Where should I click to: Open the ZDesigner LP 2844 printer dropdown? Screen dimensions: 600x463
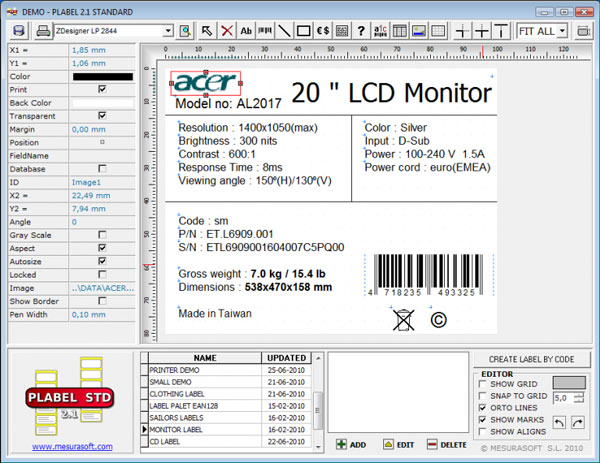(x=168, y=31)
